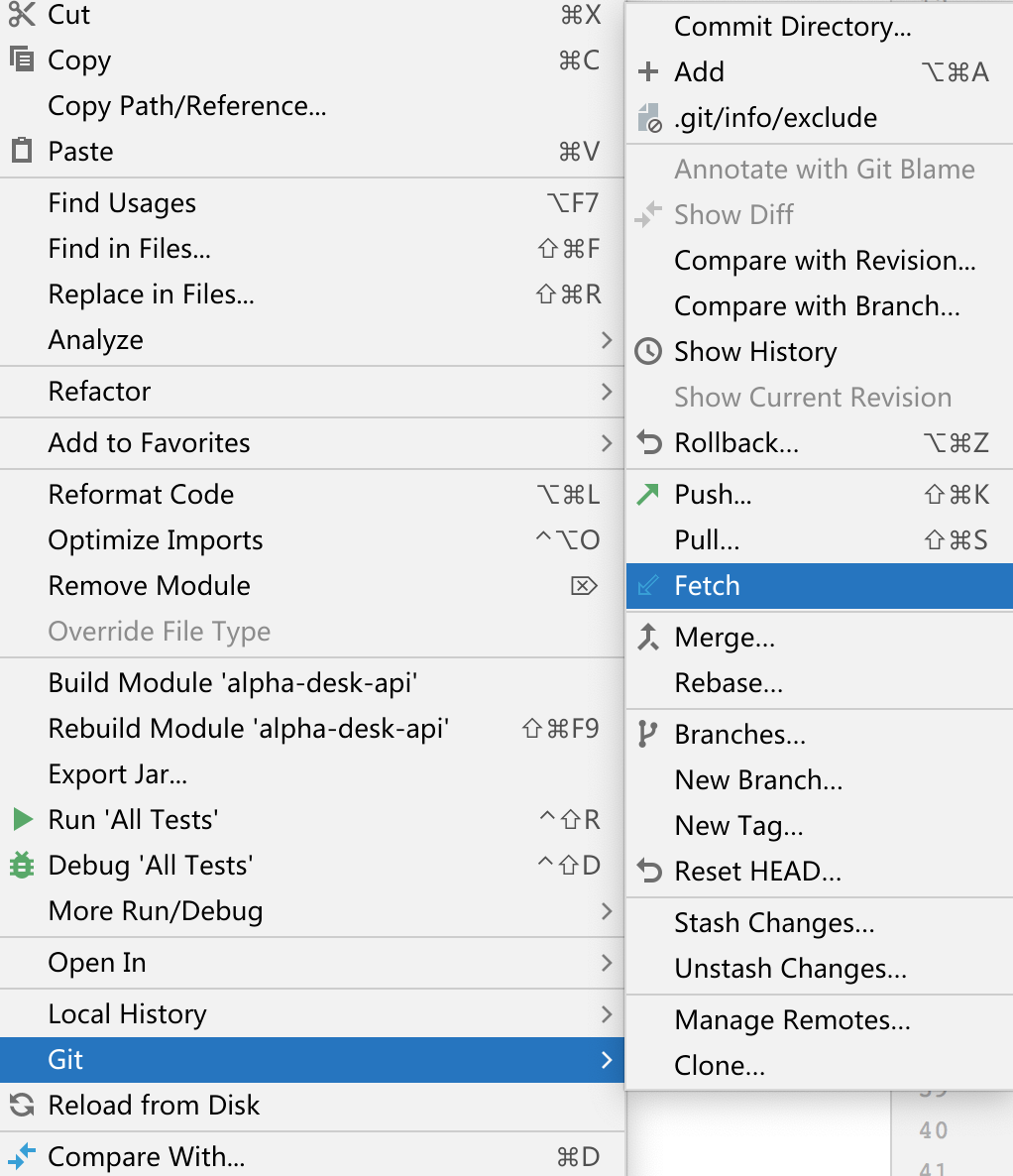The height and width of the screenshot is (1176, 1013).
Task: Select the Cut scissors icon
Action: click(x=22, y=15)
